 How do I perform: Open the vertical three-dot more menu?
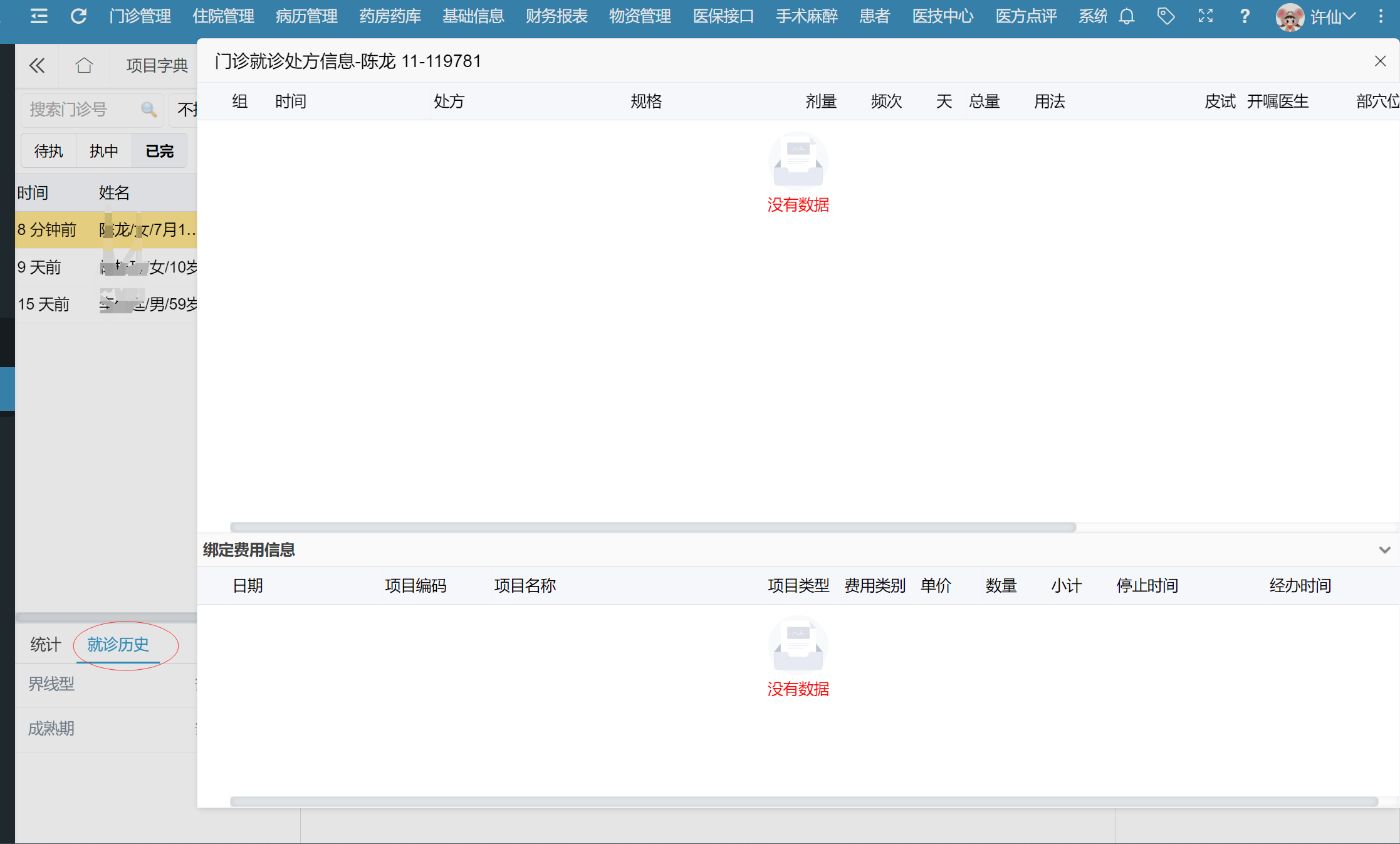[1381, 16]
